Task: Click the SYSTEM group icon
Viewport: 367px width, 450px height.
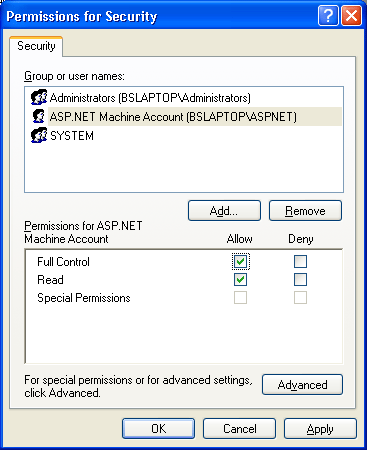Action: click(x=39, y=135)
